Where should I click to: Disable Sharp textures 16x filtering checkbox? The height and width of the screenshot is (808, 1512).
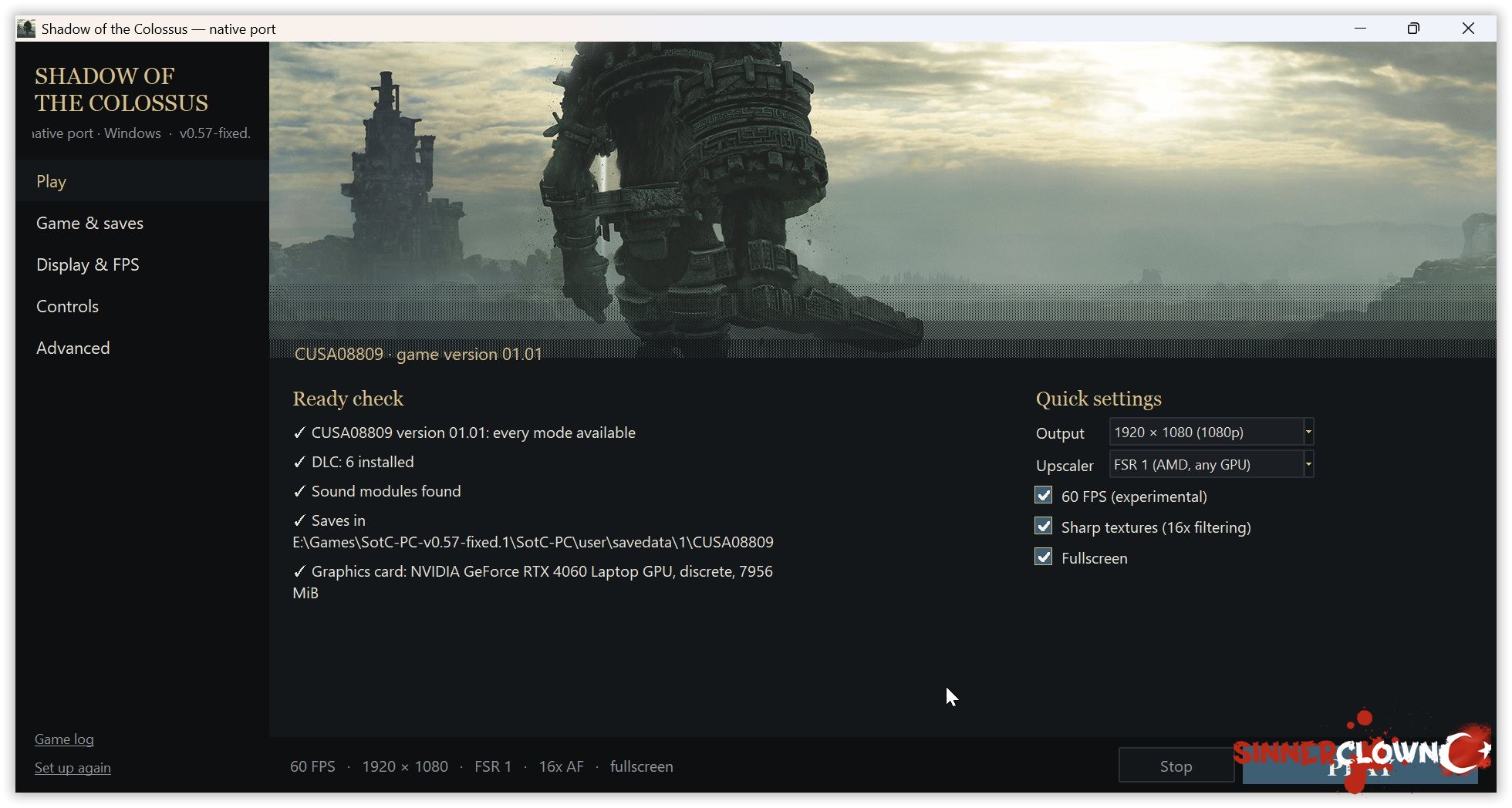pos(1044,526)
